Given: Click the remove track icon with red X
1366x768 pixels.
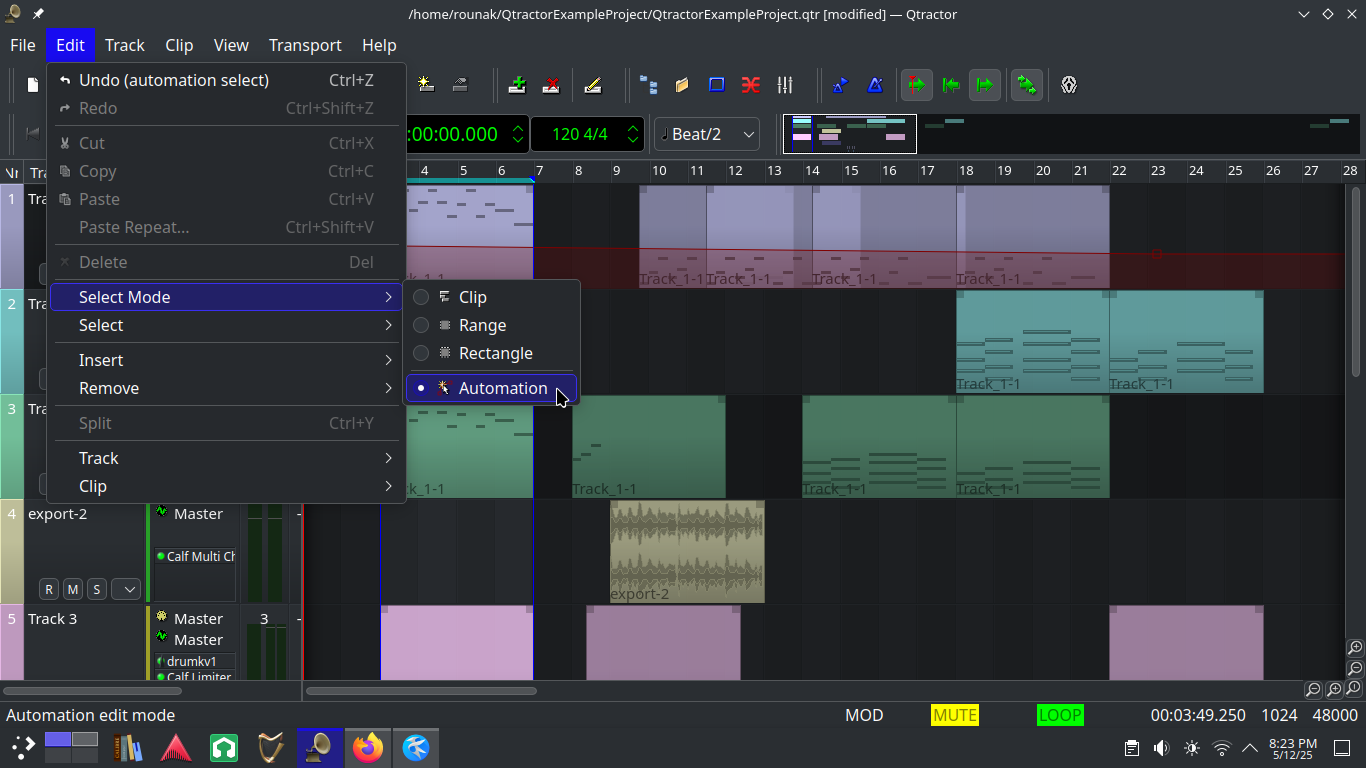Looking at the screenshot, I should (x=551, y=85).
